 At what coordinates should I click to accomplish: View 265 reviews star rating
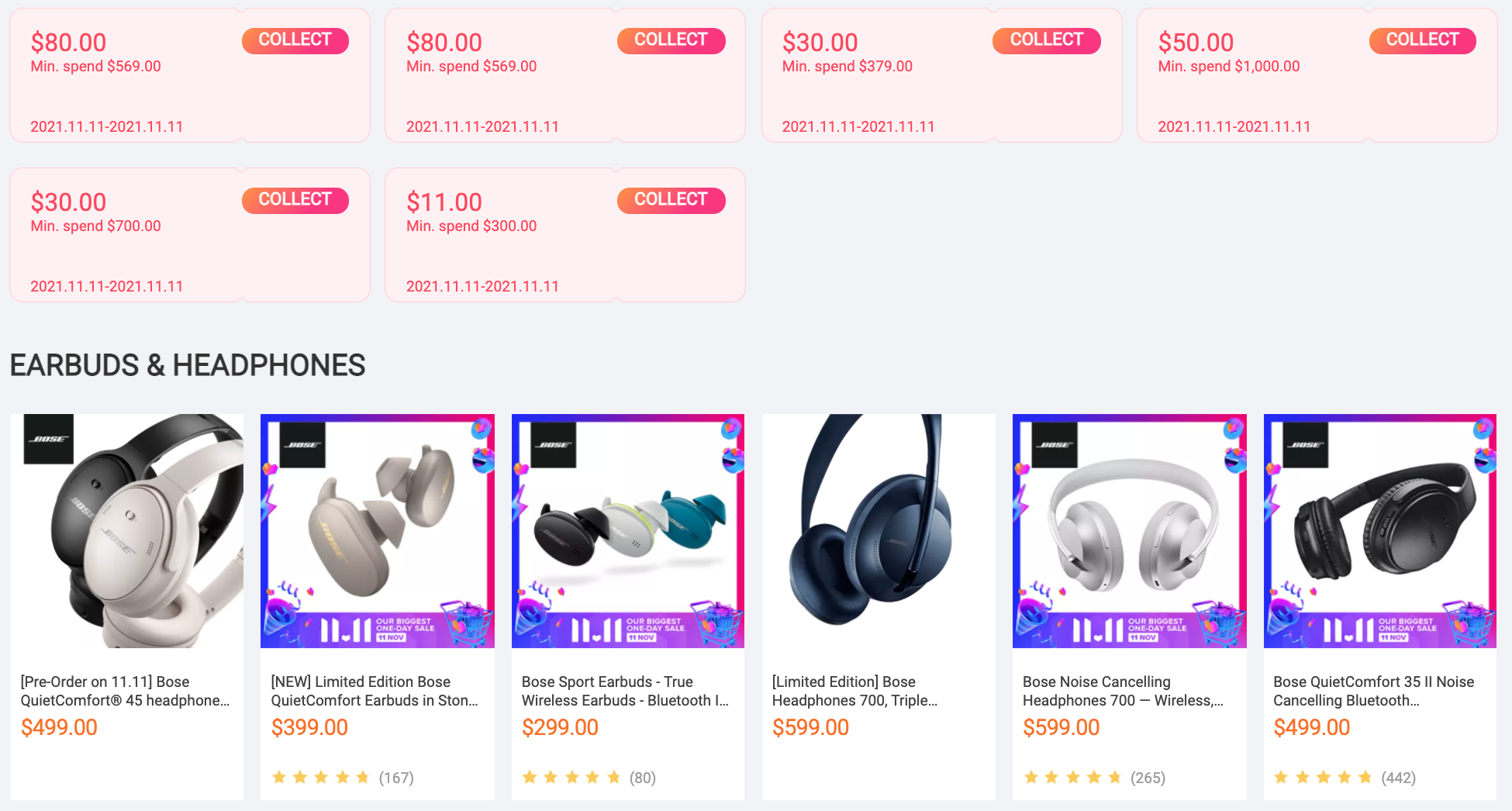coord(1094,778)
